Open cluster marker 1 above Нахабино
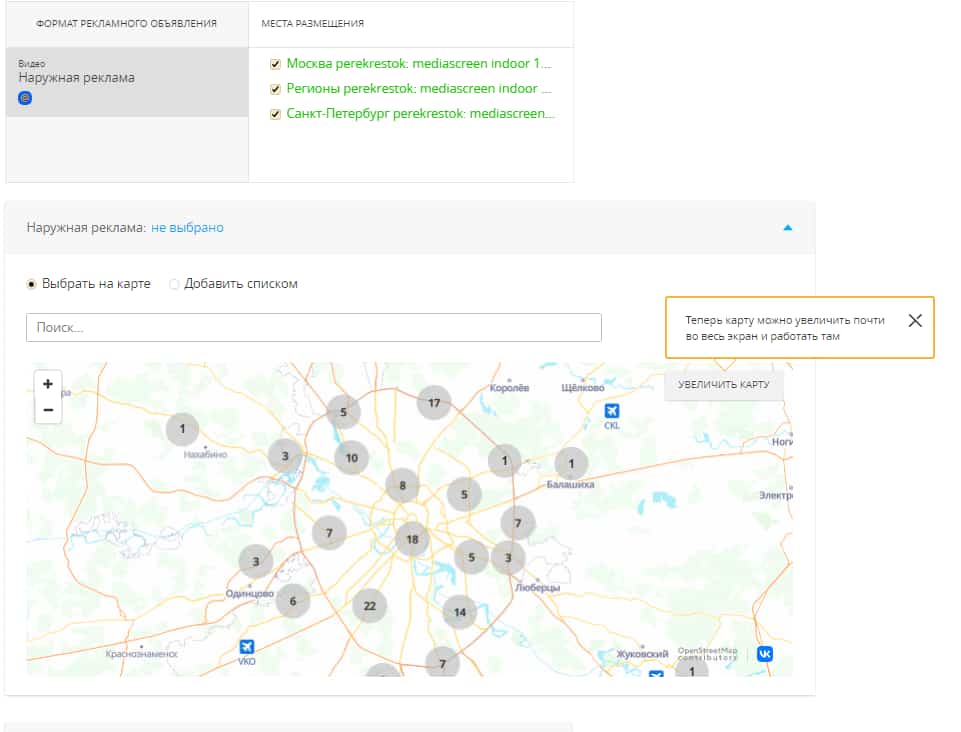This screenshot has width=961, height=732. pos(182,429)
